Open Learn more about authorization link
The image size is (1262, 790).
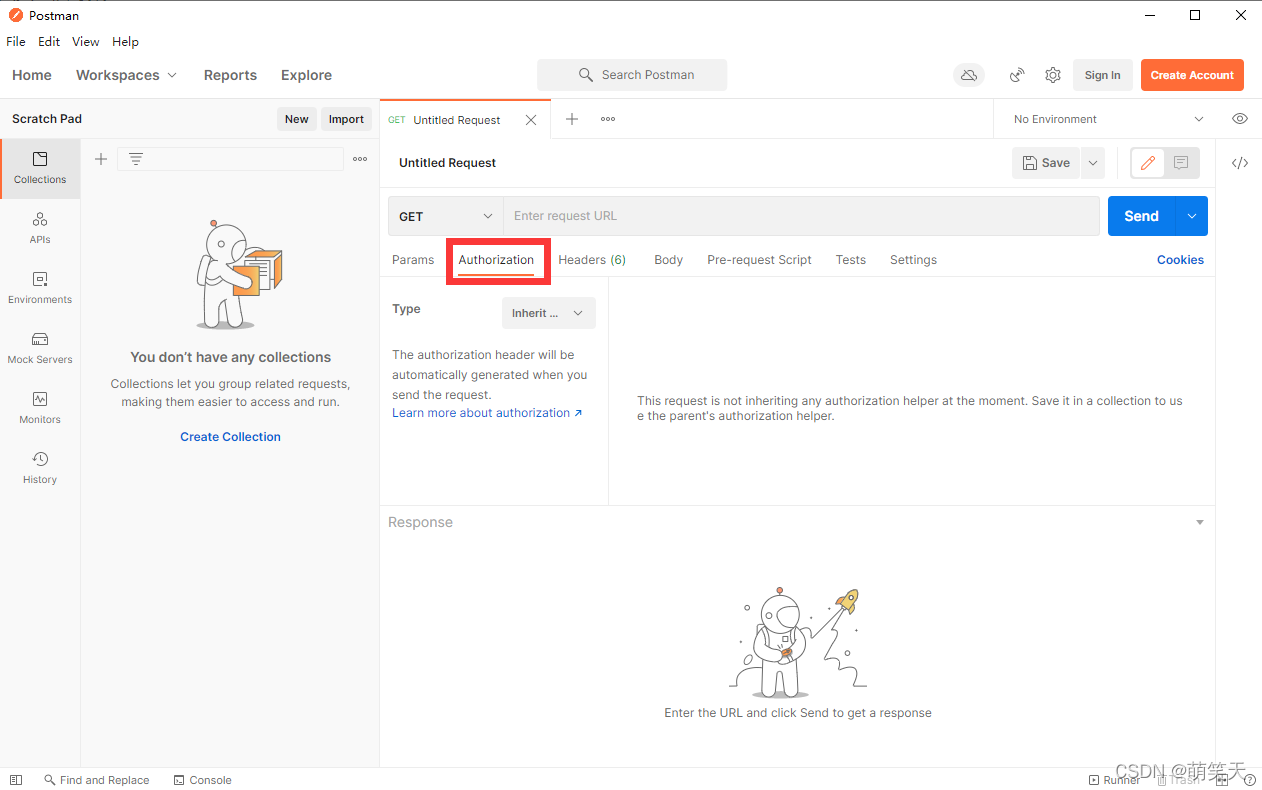(x=487, y=413)
